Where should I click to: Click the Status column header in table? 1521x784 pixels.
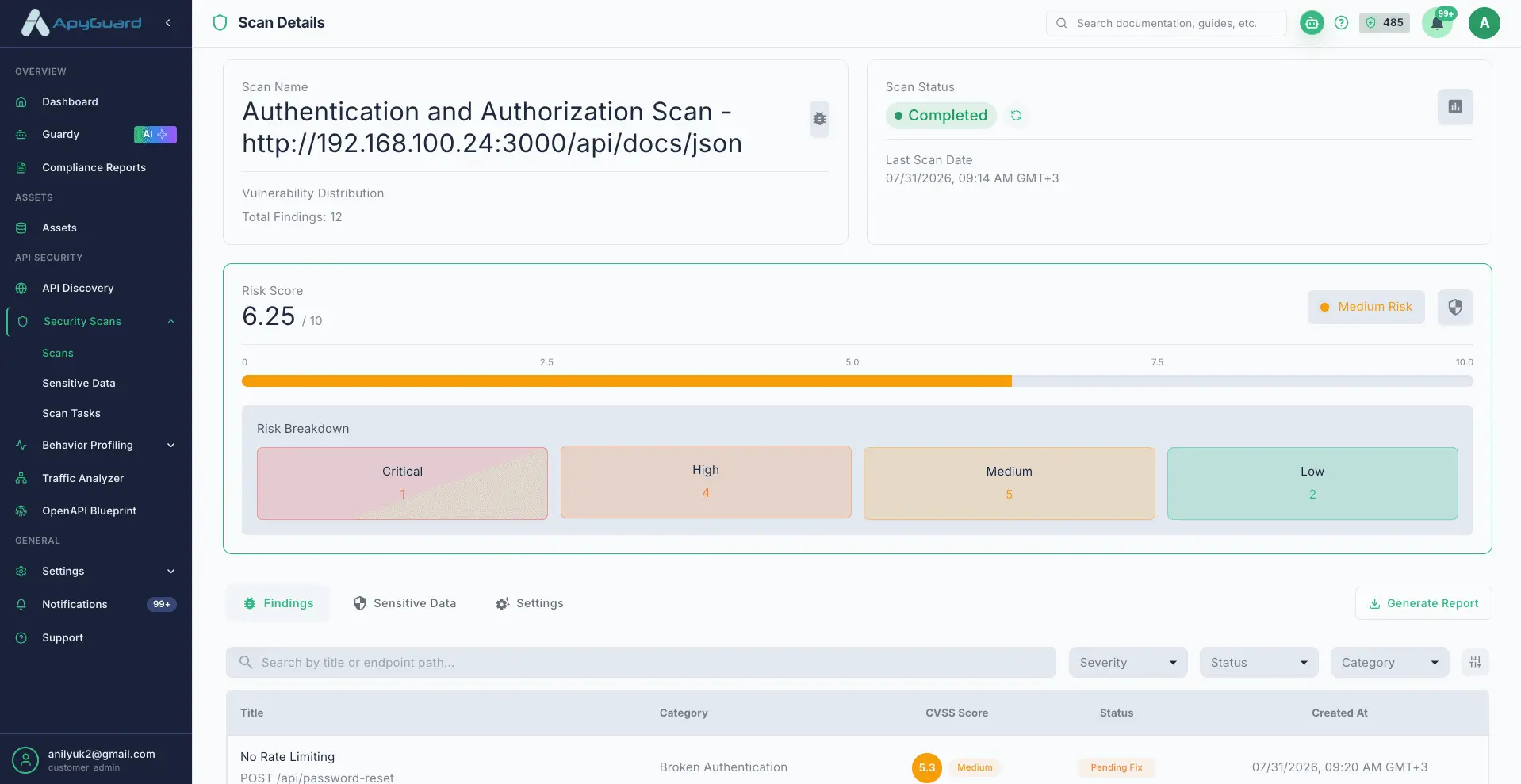[1117, 713]
